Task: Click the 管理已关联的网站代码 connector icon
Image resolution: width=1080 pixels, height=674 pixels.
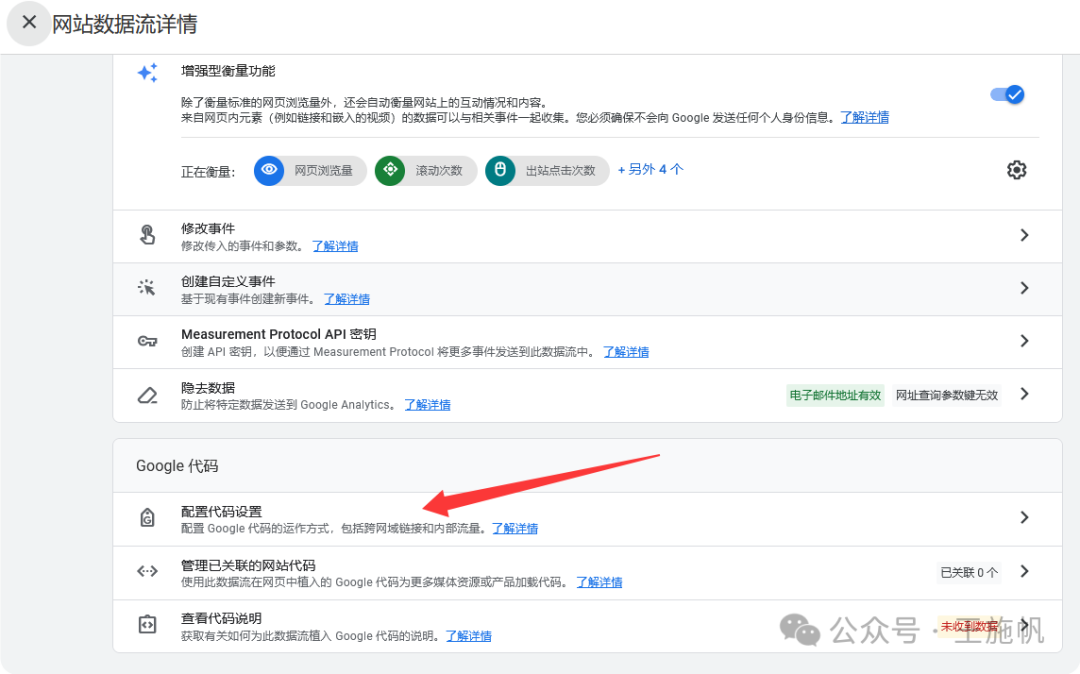Action: (147, 571)
